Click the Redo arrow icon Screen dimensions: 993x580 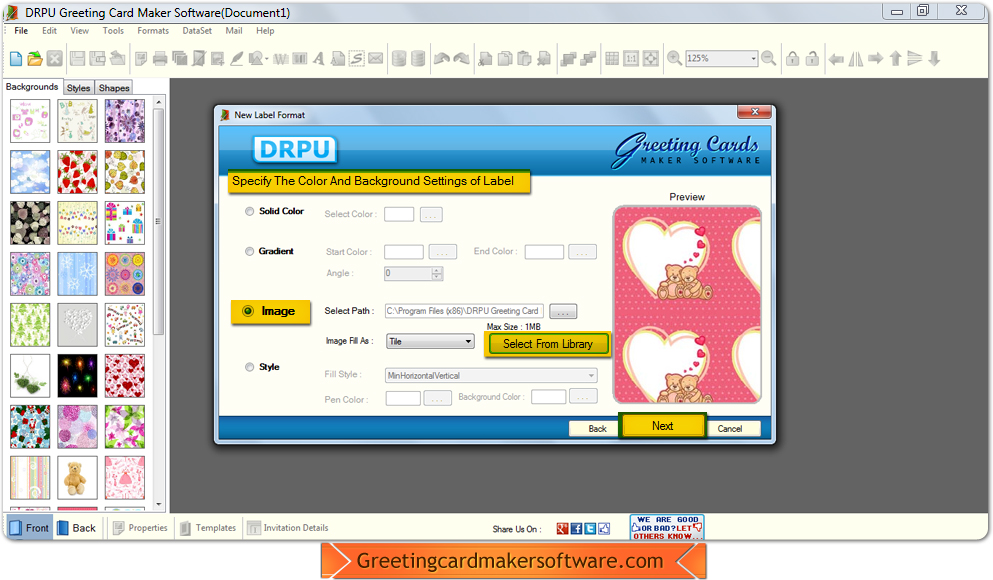(462, 59)
